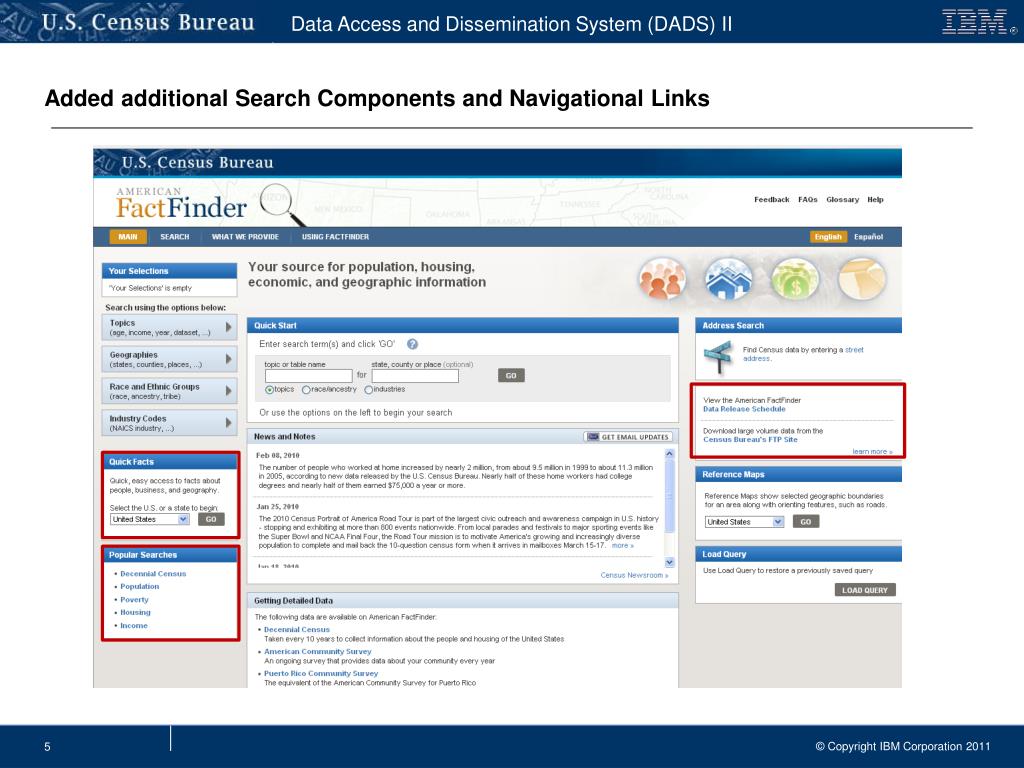The image size is (1024, 768).
Task: Click GO in the Reference Maps panel
Action: pyautogui.click(x=806, y=522)
